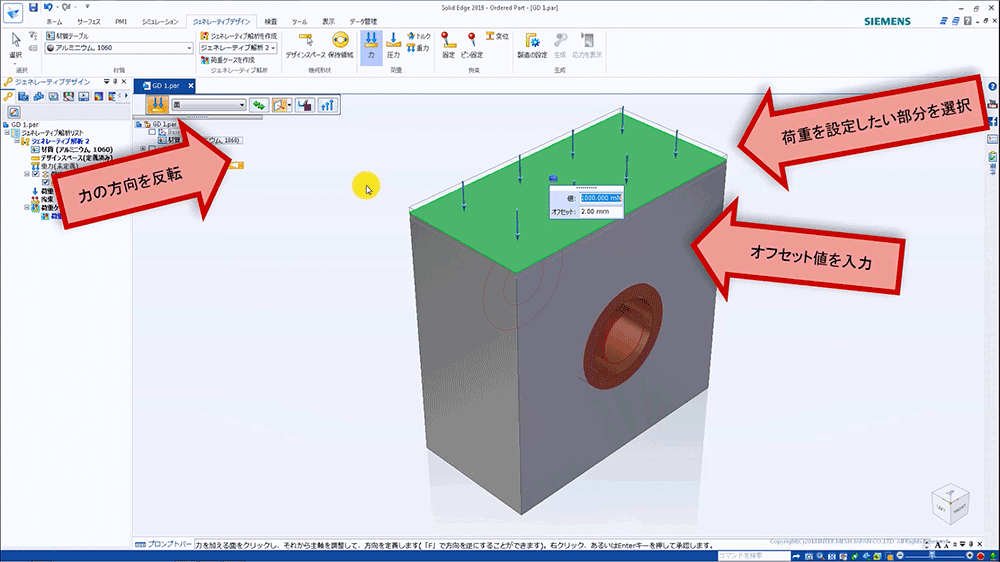Viewport: 1000px width, 562px height.
Task: Select the Pinned (ピン固定) constraint tool
Action: tap(472, 46)
